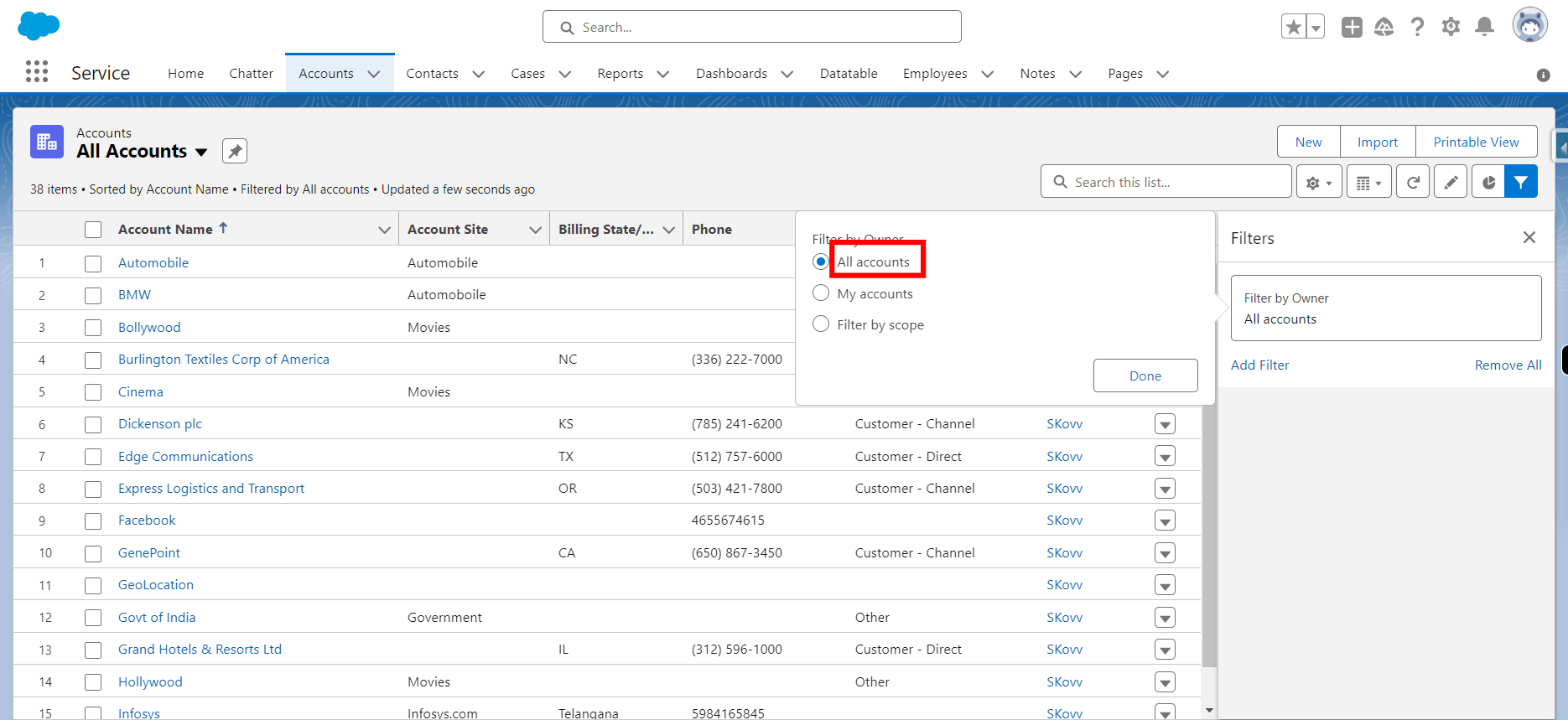Screen dimensions: 1568x720
Task: Check the Facebook row checkbox
Action: tap(93, 521)
